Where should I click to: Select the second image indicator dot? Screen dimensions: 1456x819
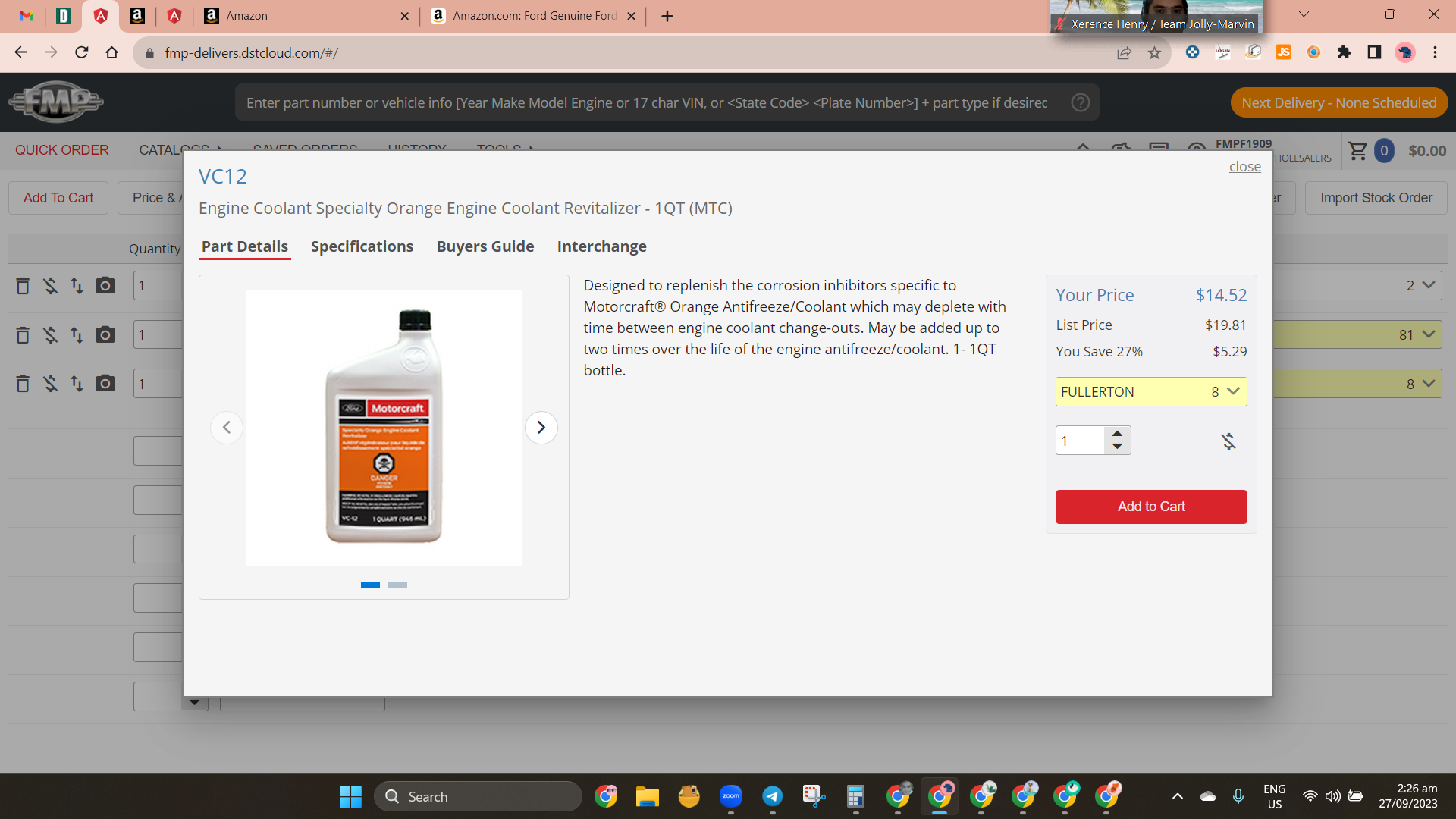[x=397, y=585]
